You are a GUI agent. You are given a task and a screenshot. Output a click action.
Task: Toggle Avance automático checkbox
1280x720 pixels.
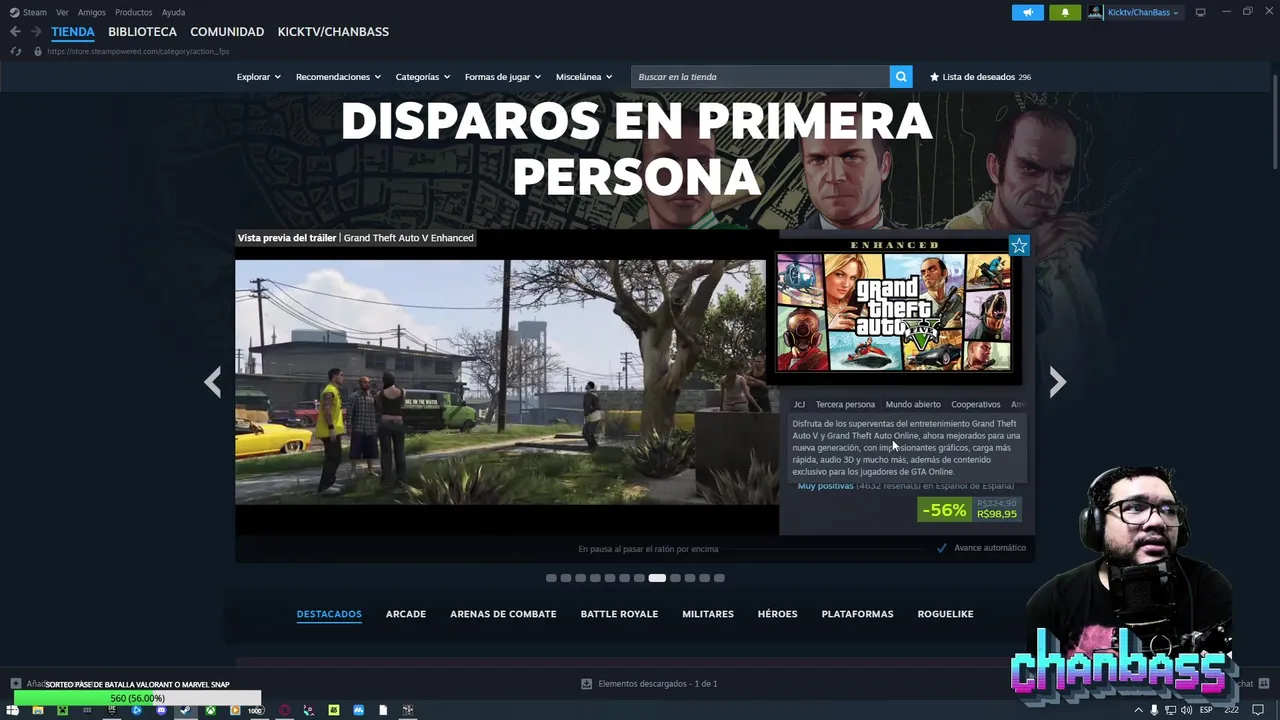coord(941,548)
